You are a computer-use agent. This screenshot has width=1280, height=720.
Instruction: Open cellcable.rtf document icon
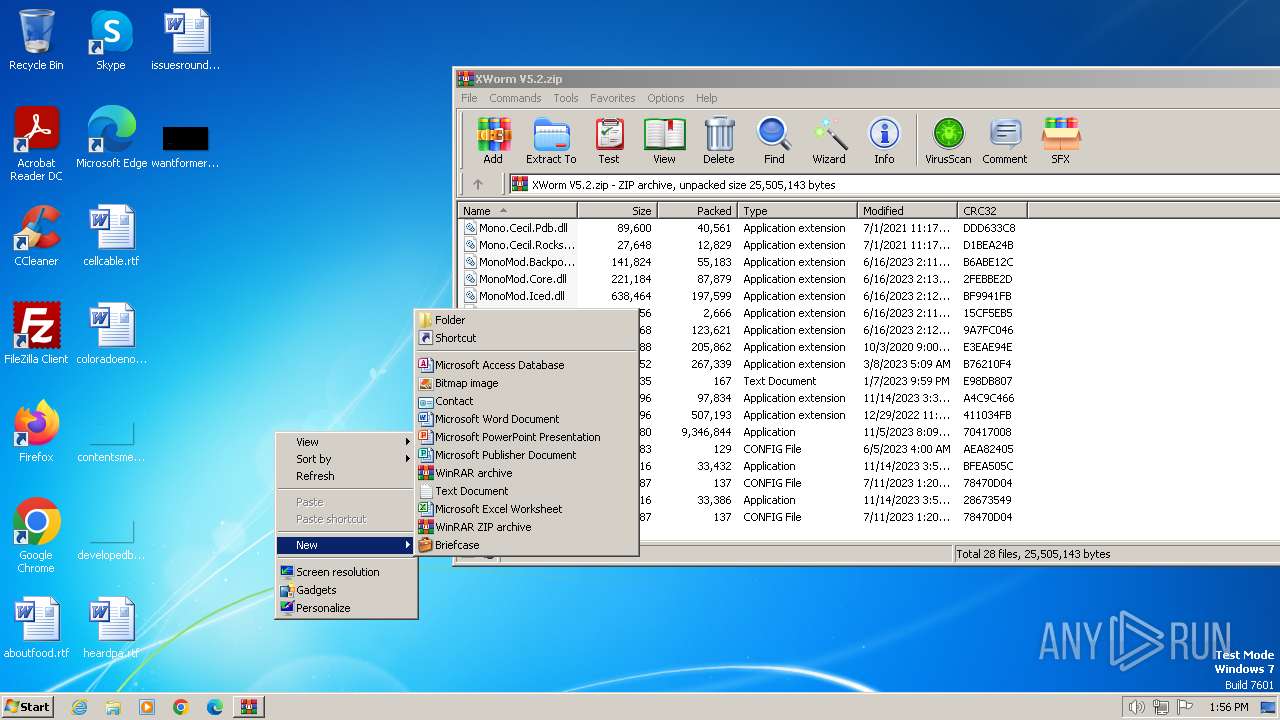tap(111, 236)
